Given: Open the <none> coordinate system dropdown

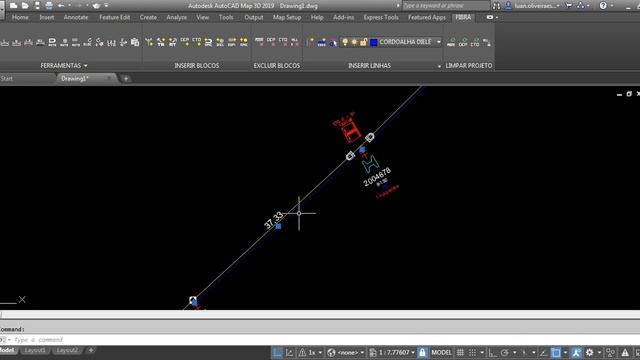Looking at the screenshot, I should [x=362, y=352].
